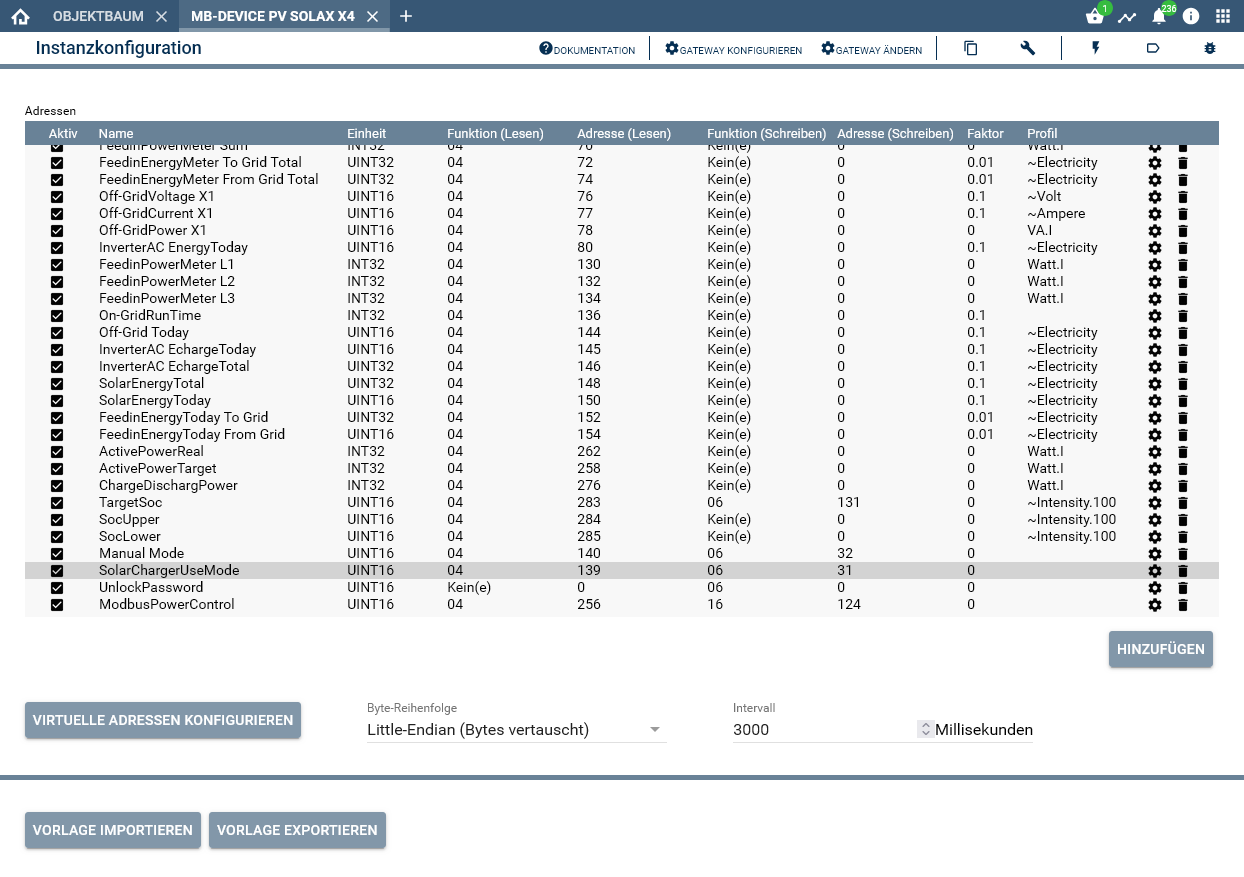Open the apps grid menu
The width and height of the screenshot is (1244, 877).
click(x=1222, y=17)
